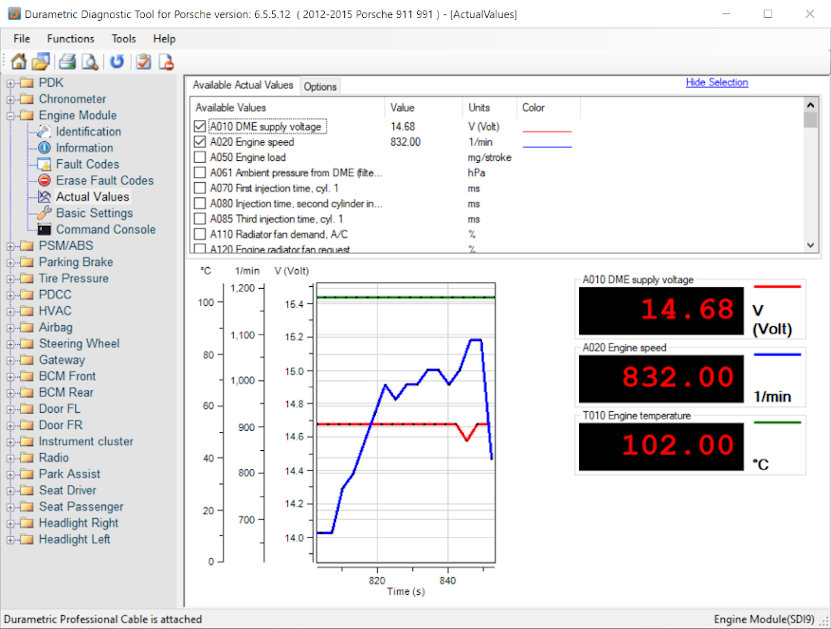Click the Gateway folder icon
831x629 pixels.
point(26,360)
